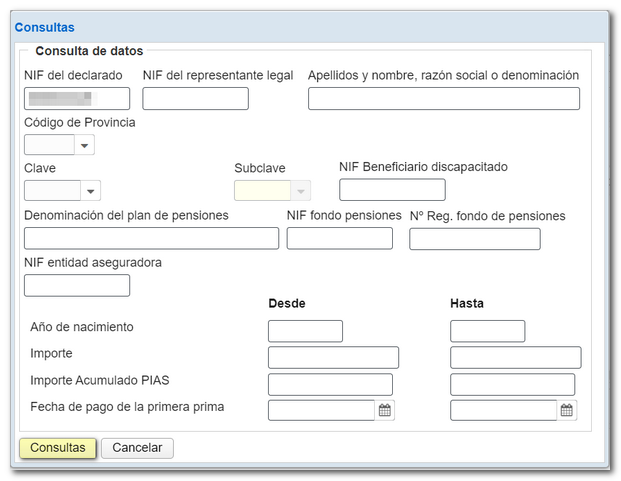Screen dimensions: 621x481
Task: Click the Importe Hasta input field
Action: point(515,357)
